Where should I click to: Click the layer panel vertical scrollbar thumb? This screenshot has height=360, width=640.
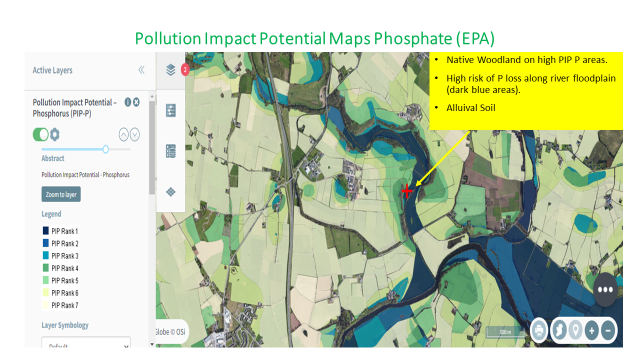click(152, 147)
